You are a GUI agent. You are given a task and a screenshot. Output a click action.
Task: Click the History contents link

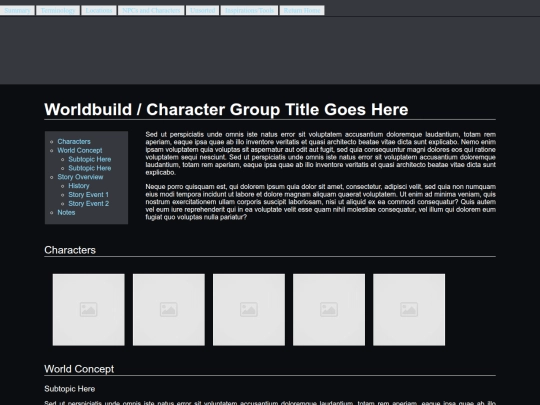[79, 186]
